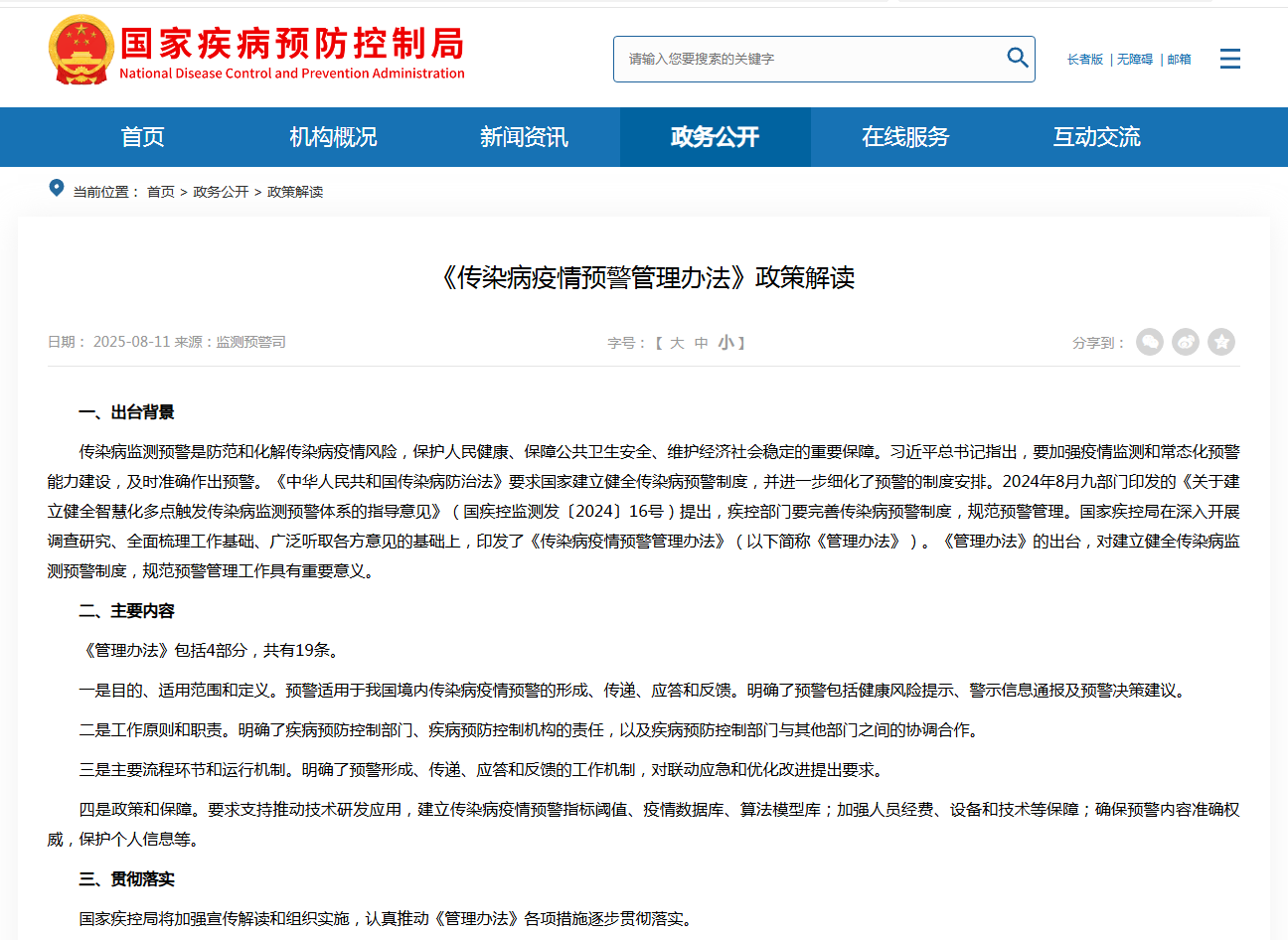Viewport: 1288px width, 940px height.
Task: Set font size to medium (中)
Action: [x=702, y=343]
